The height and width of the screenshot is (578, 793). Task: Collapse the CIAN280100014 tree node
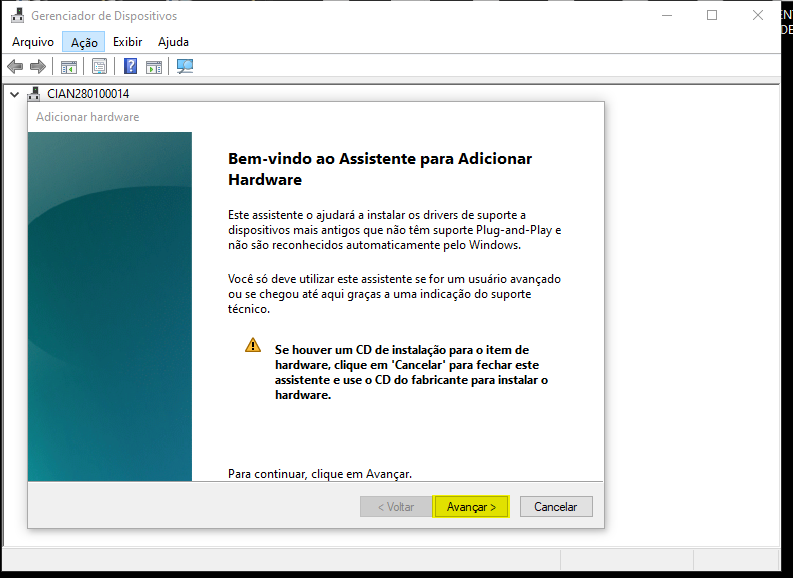[15, 94]
